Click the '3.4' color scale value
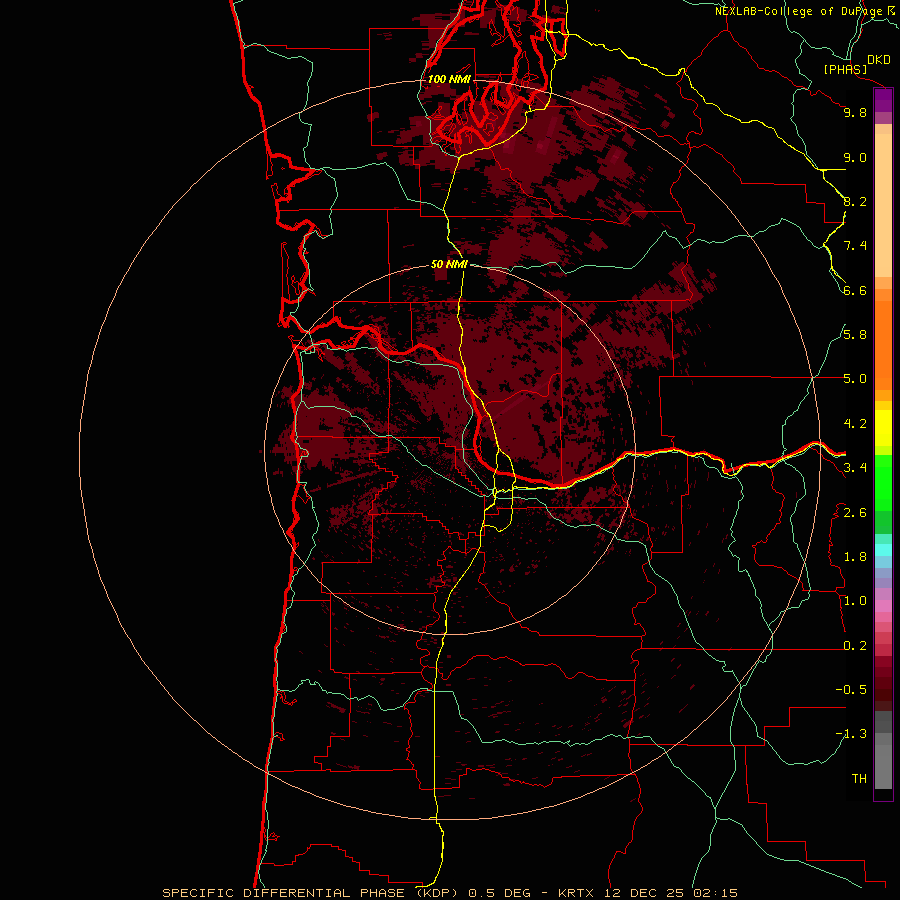This screenshot has height=900, width=900. [x=855, y=468]
